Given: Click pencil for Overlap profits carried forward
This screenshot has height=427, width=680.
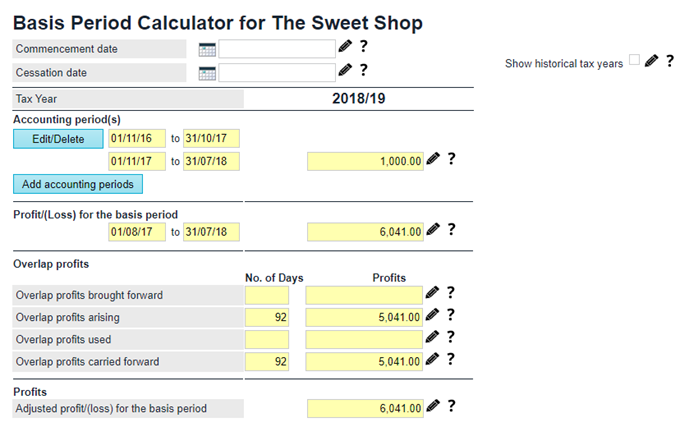Looking at the screenshot, I should [x=433, y=359].
